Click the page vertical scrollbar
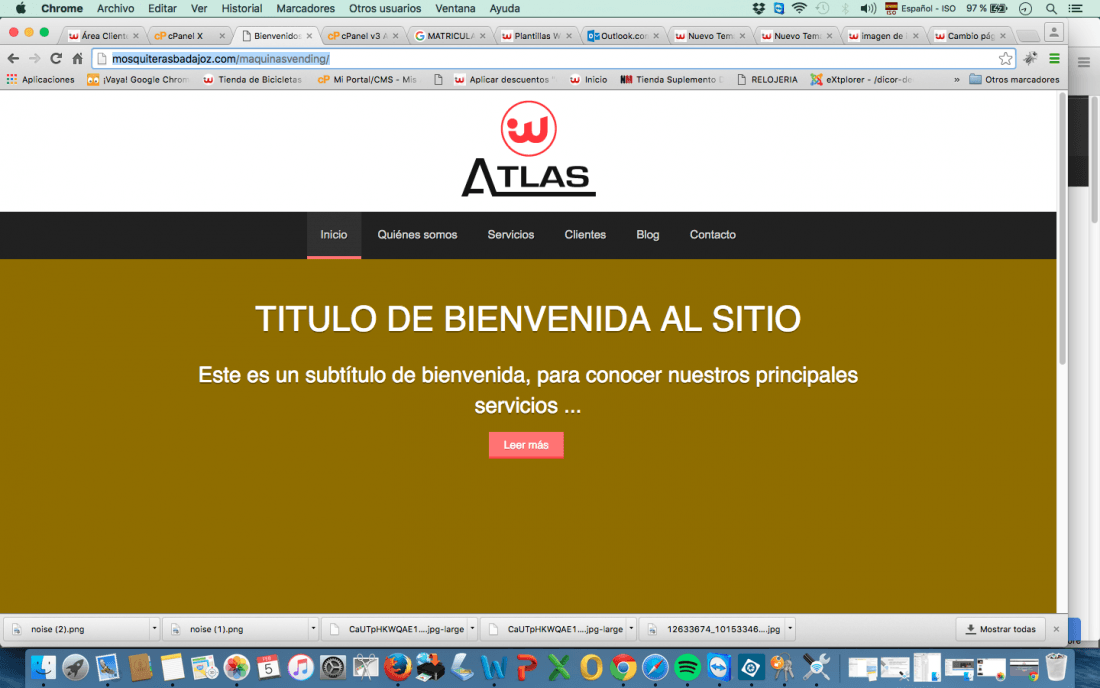Screen dimensions: 1100x688 pos(1062,231)
